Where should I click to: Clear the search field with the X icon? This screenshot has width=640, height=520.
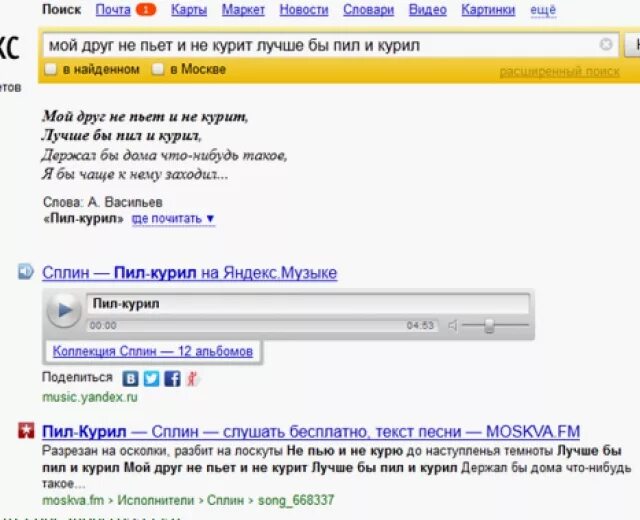coord(606,44)
